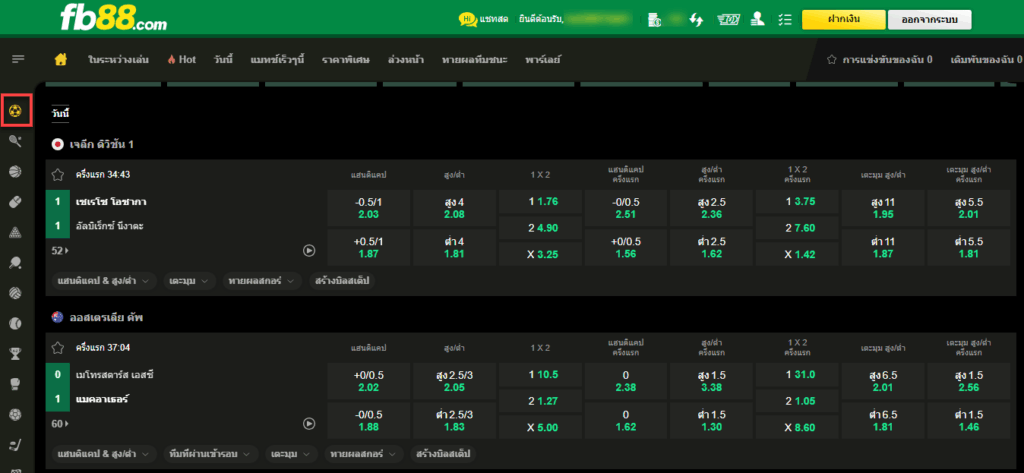The width and height of the screenshot is (1024, 473).
Task: Select the underlined วันนี้ tab above matches
Action: [61, 114]
